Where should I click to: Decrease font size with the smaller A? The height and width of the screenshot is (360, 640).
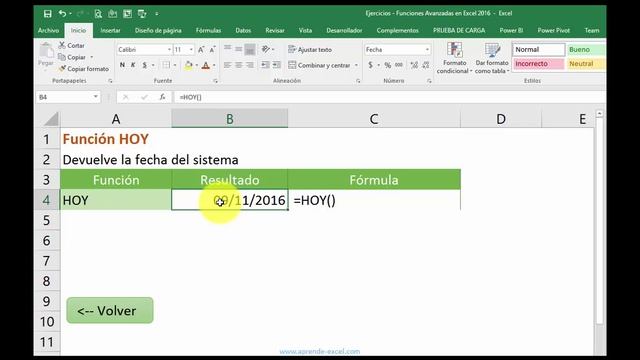(212, 49)
